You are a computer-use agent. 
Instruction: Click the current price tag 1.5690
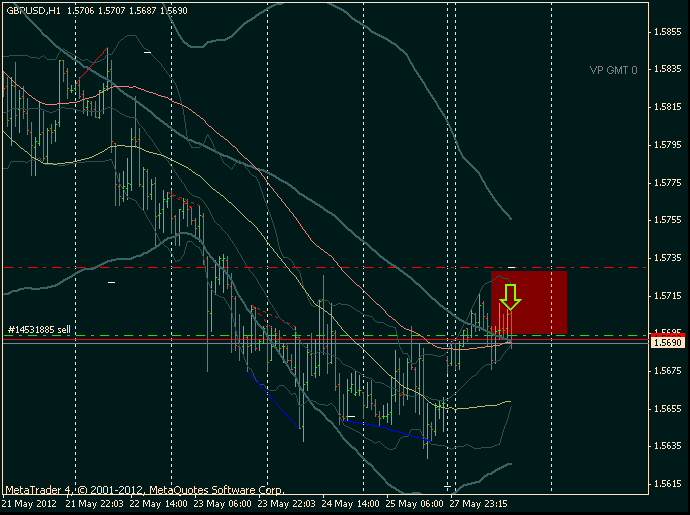coord(667,342)
